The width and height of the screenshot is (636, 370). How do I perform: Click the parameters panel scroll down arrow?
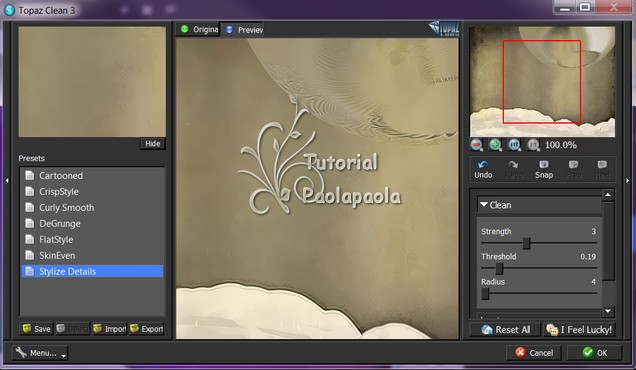click(x=608, y=311)
